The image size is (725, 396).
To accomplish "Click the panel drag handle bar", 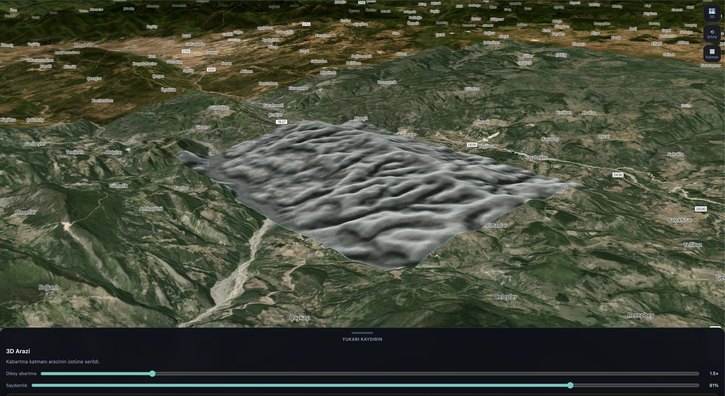I will tap(362, 333).
